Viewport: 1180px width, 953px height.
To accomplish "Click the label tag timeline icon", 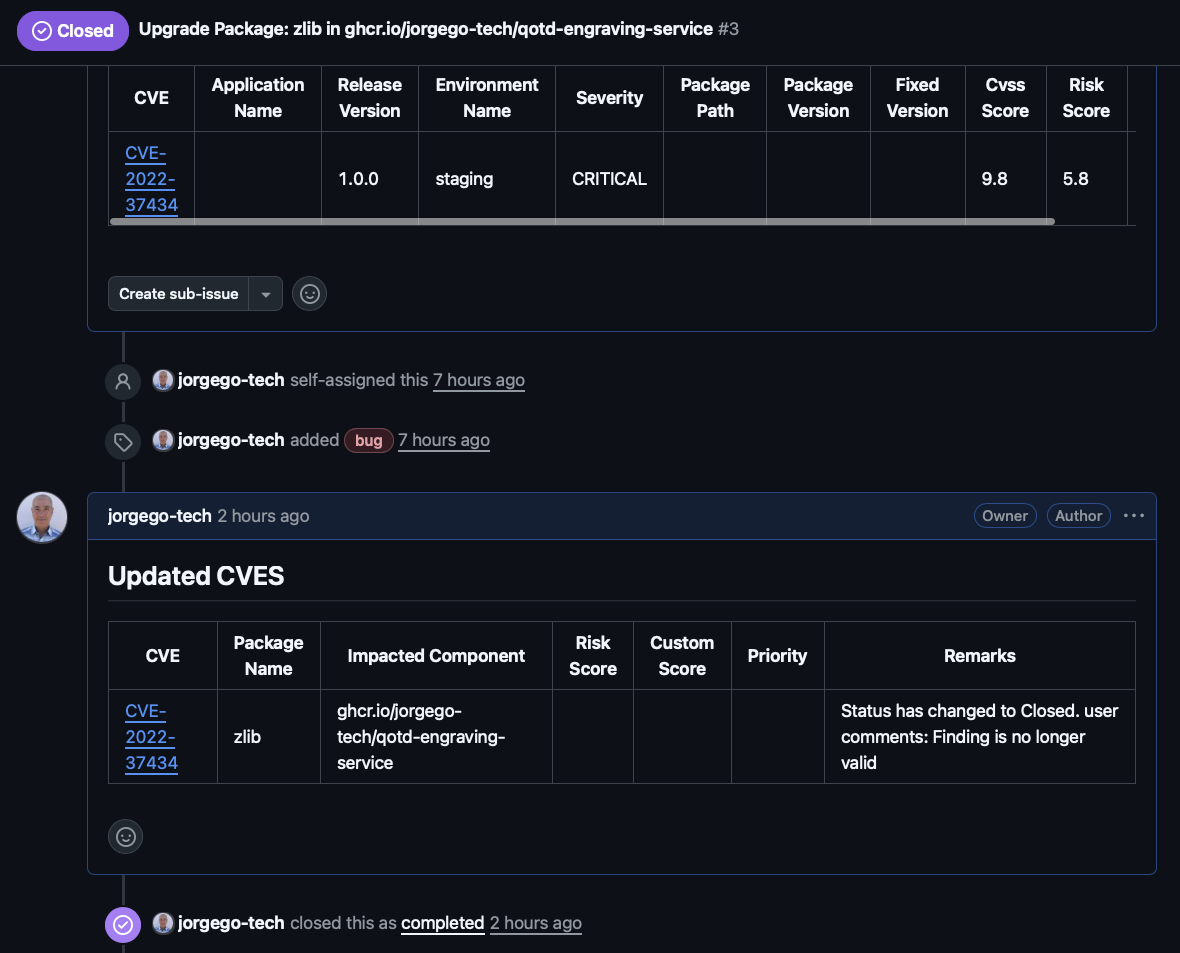I will [123, 441].
